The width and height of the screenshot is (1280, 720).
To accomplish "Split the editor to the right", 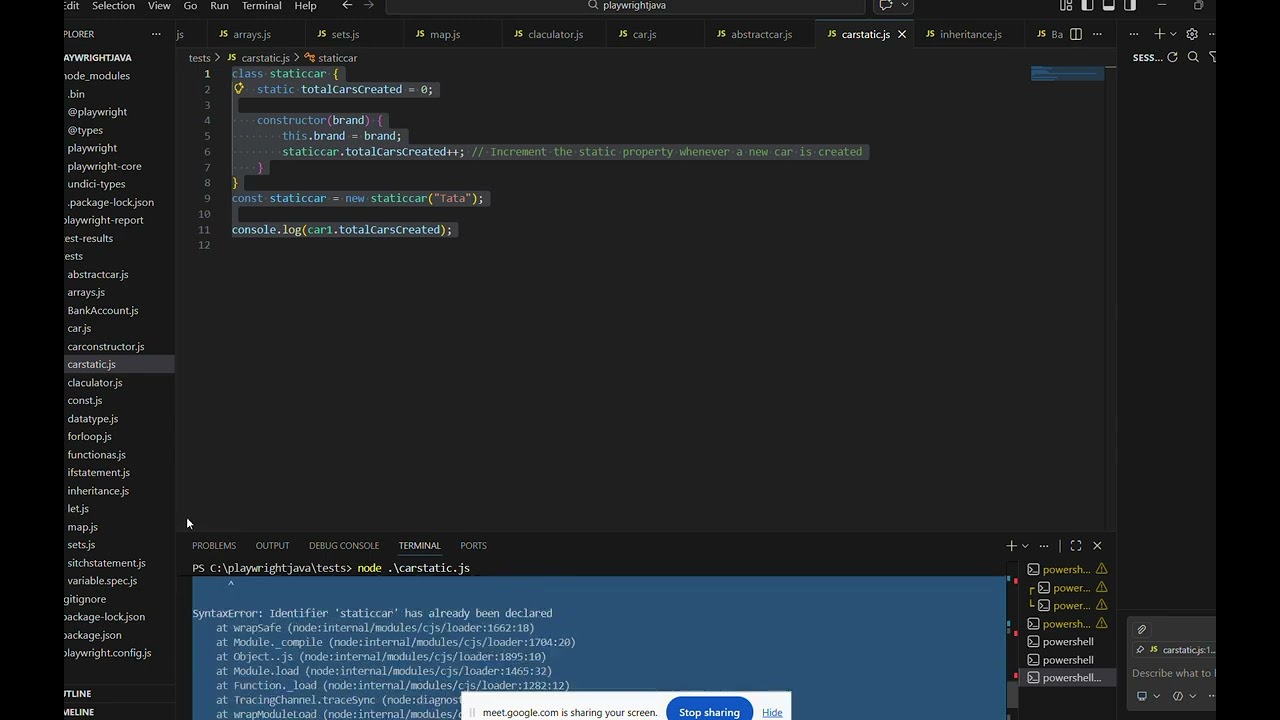I will point(1076,34).
